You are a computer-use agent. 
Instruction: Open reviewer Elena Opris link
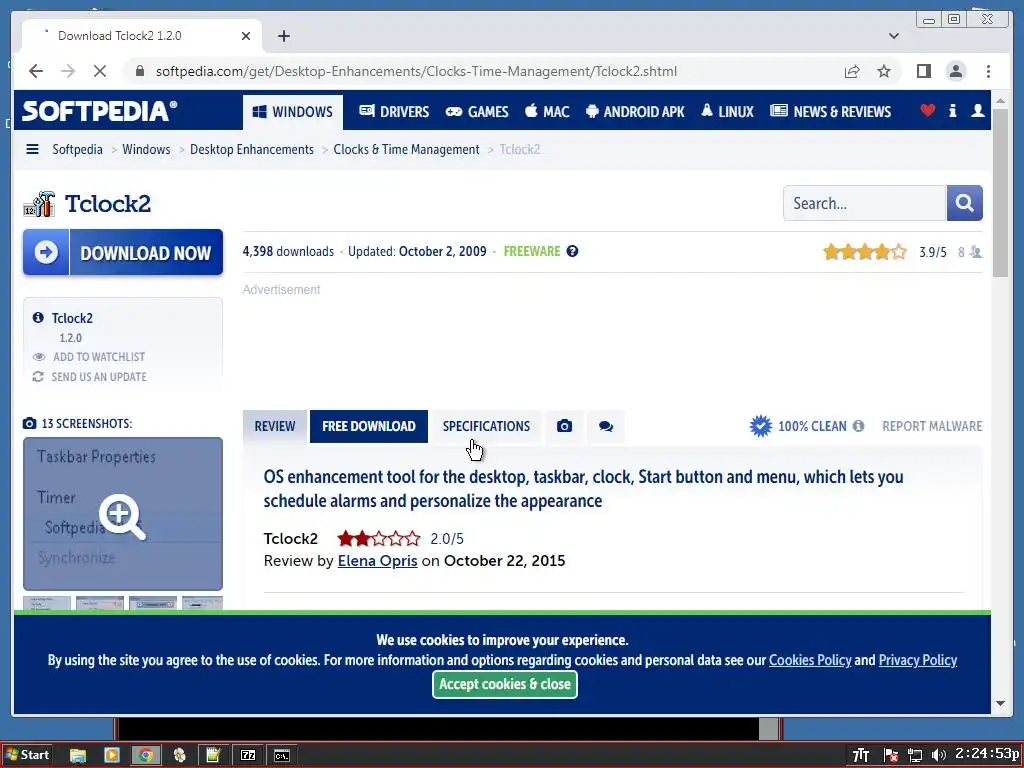coord(377,561)
